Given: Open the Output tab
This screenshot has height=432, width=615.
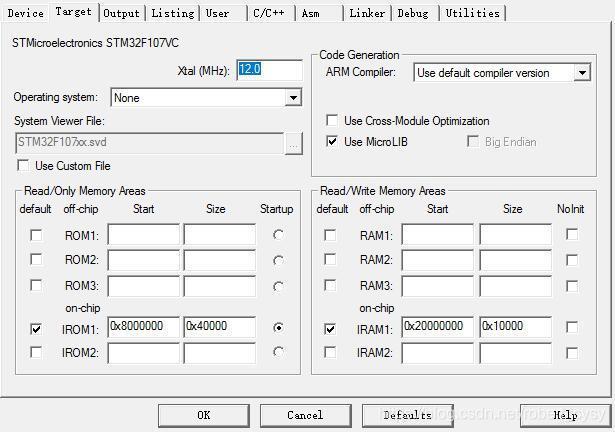Looking at the screenshot, I should click(122, 13).
